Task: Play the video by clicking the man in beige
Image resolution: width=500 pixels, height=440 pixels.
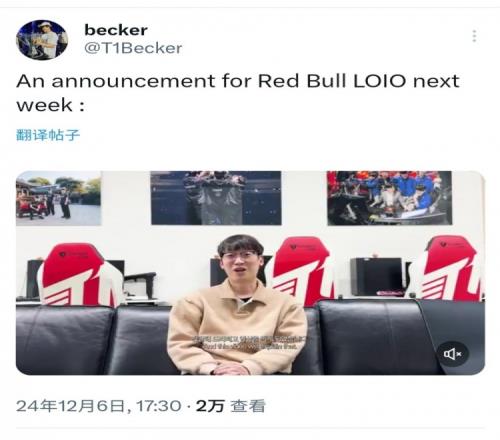Action: (238, 307)
